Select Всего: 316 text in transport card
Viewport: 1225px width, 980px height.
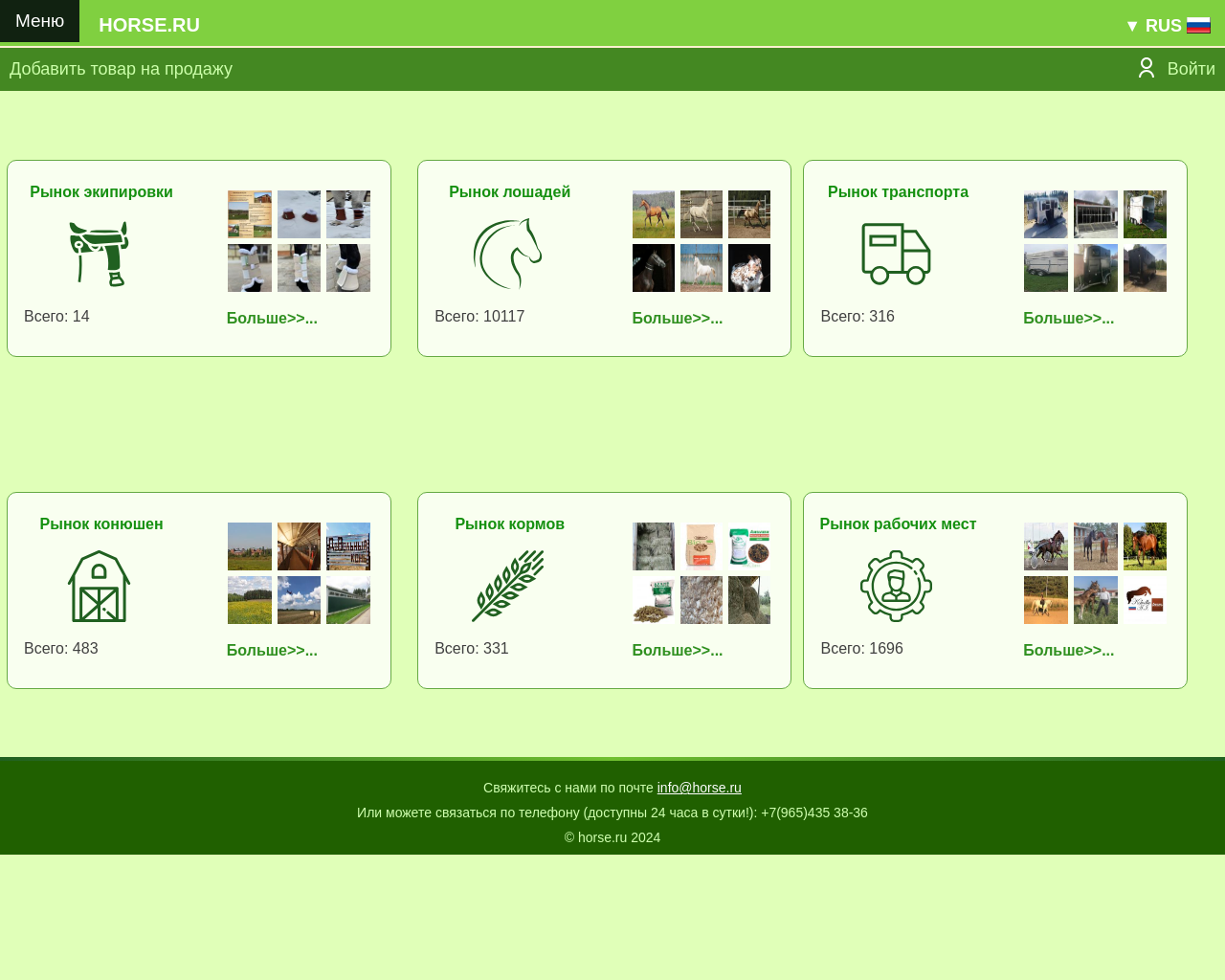click(x=857, y=316)
